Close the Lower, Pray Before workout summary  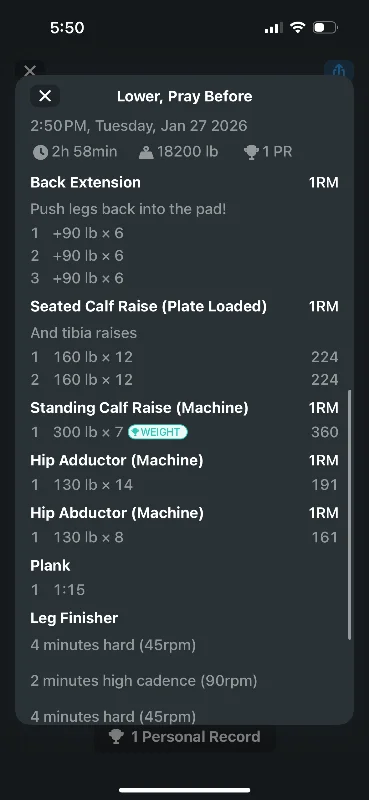point(45,96)
